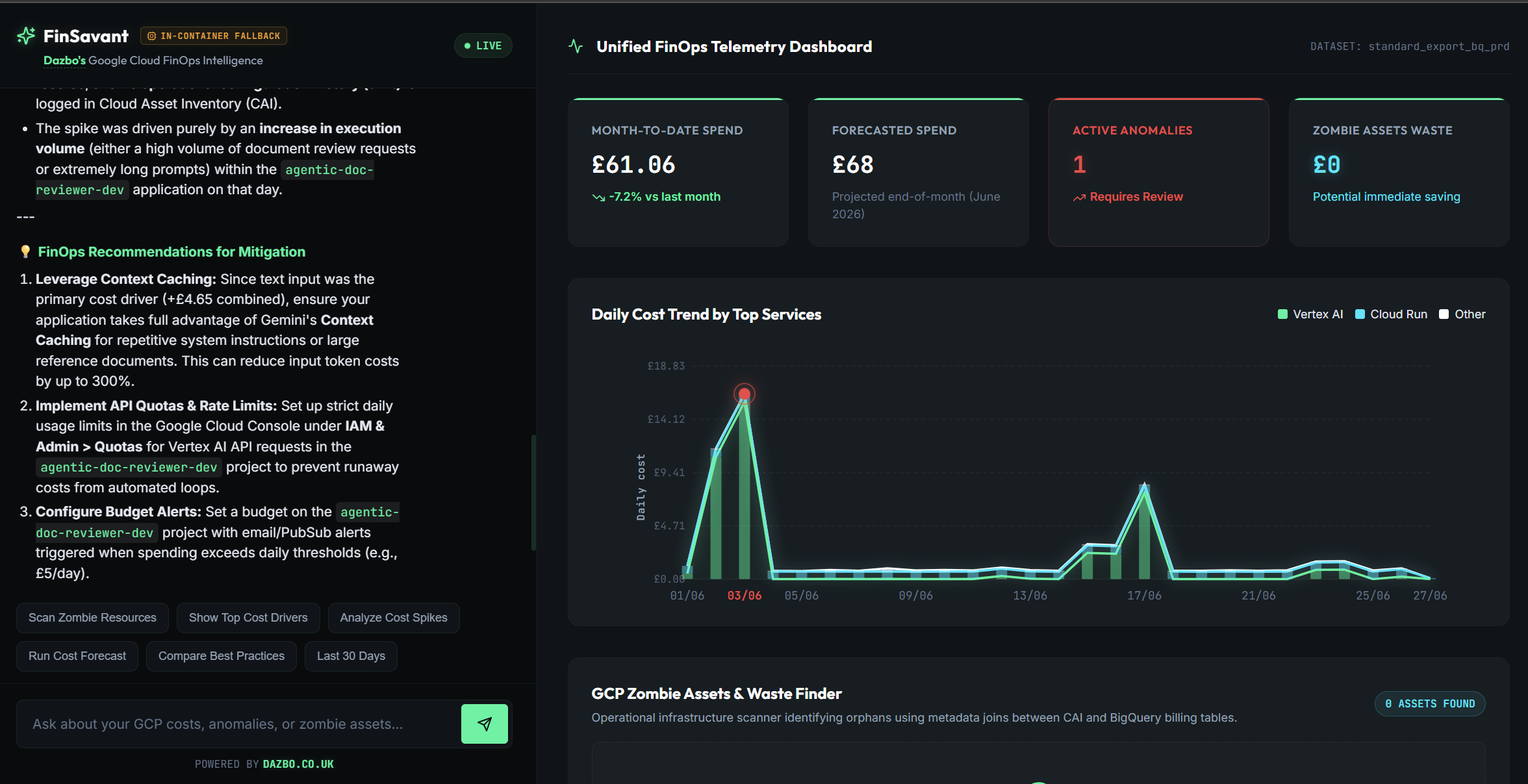Toggle the Vertex AI legend entry
The width and height of the screenshot is (1528, 784).
click(1310, 314)
